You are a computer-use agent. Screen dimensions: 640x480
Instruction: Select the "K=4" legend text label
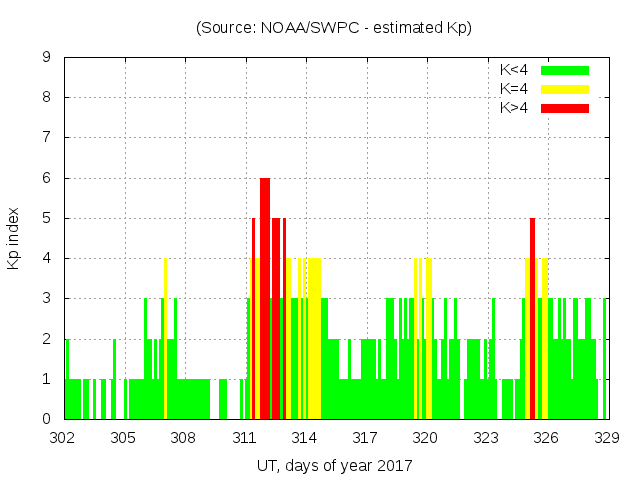pyautogui.click(x=515, y=89)
